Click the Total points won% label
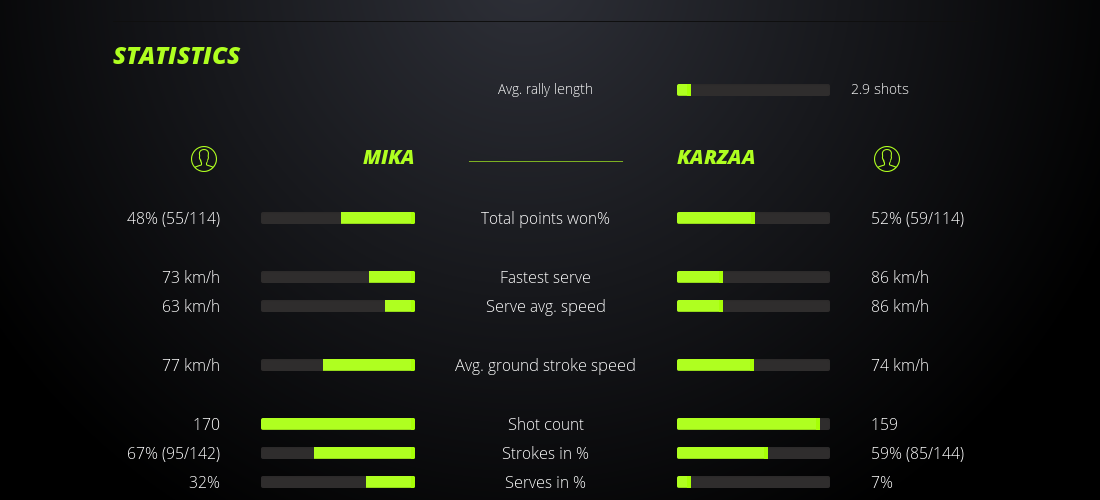 tap(545, 218)
